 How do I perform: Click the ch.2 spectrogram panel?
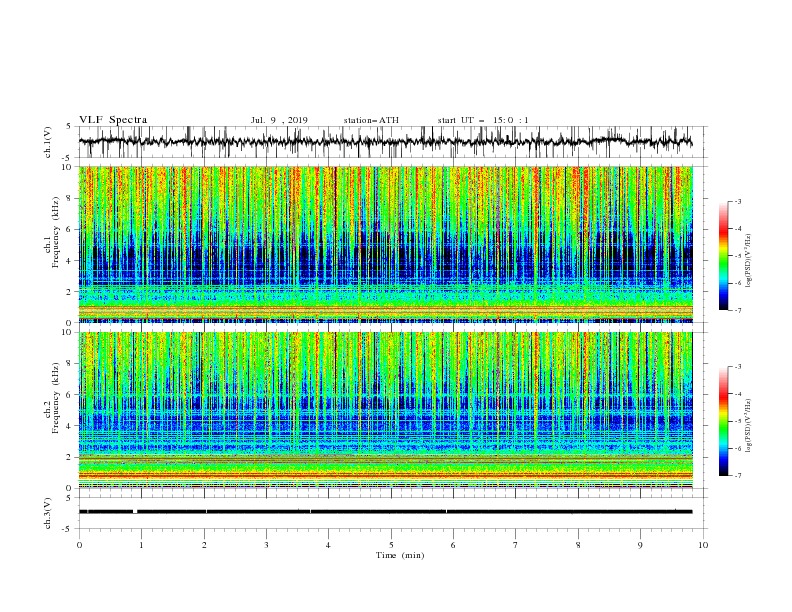pos(386,410)
